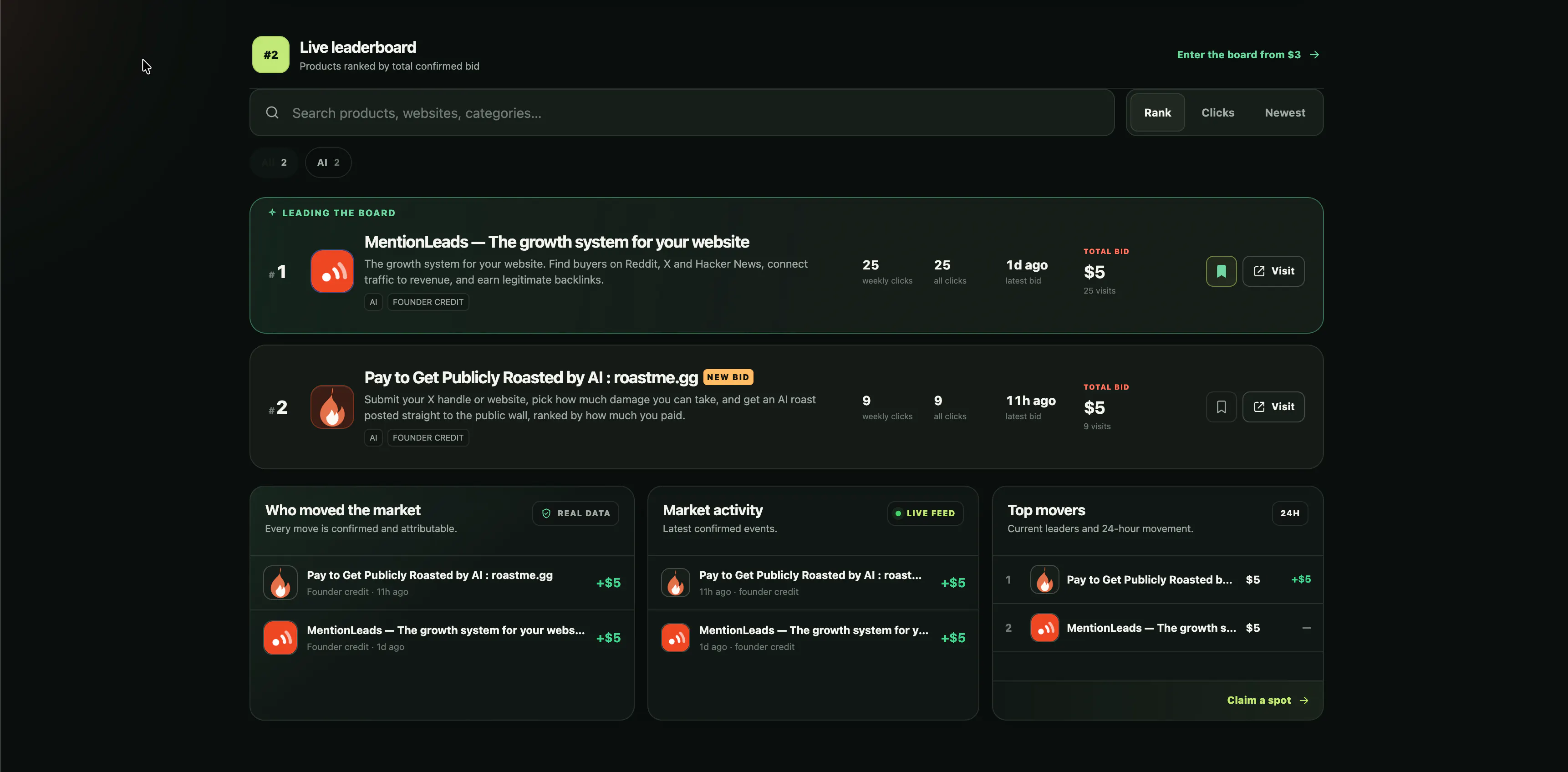Click the +$5 gain on the top mover row
Image resolution: width=1568 pixels, height=772 pixels.
[1301, 580]
